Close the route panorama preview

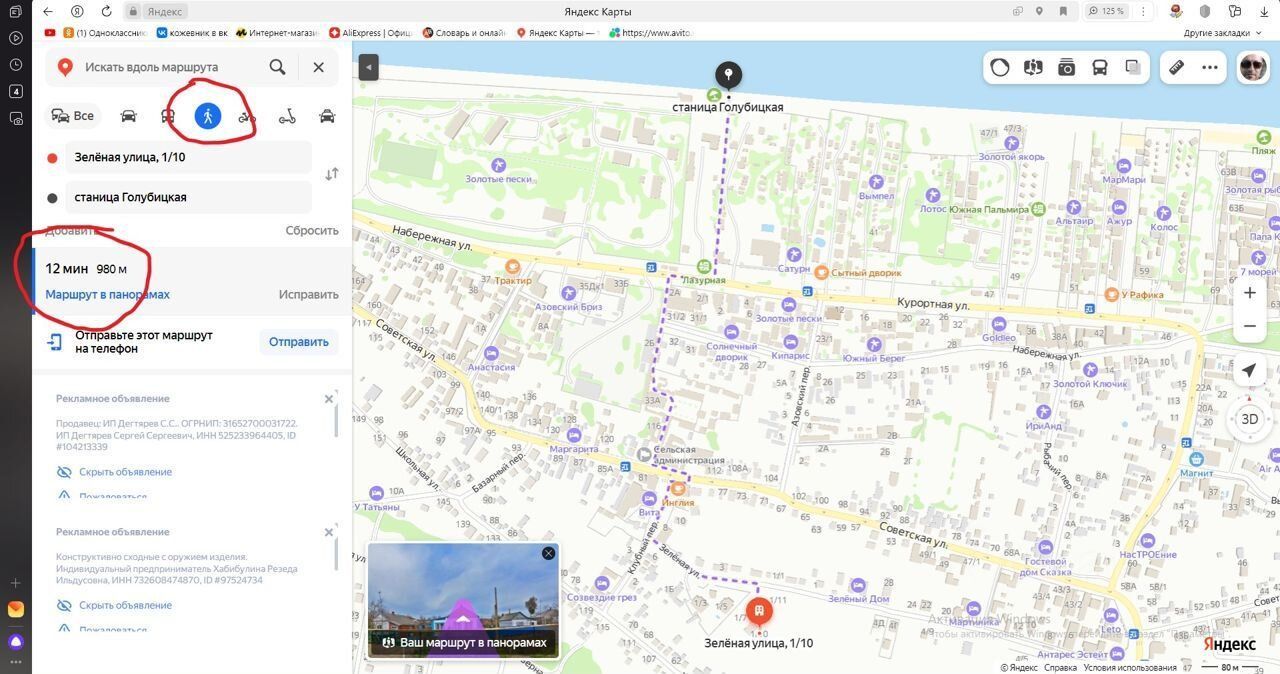(548, 553)
